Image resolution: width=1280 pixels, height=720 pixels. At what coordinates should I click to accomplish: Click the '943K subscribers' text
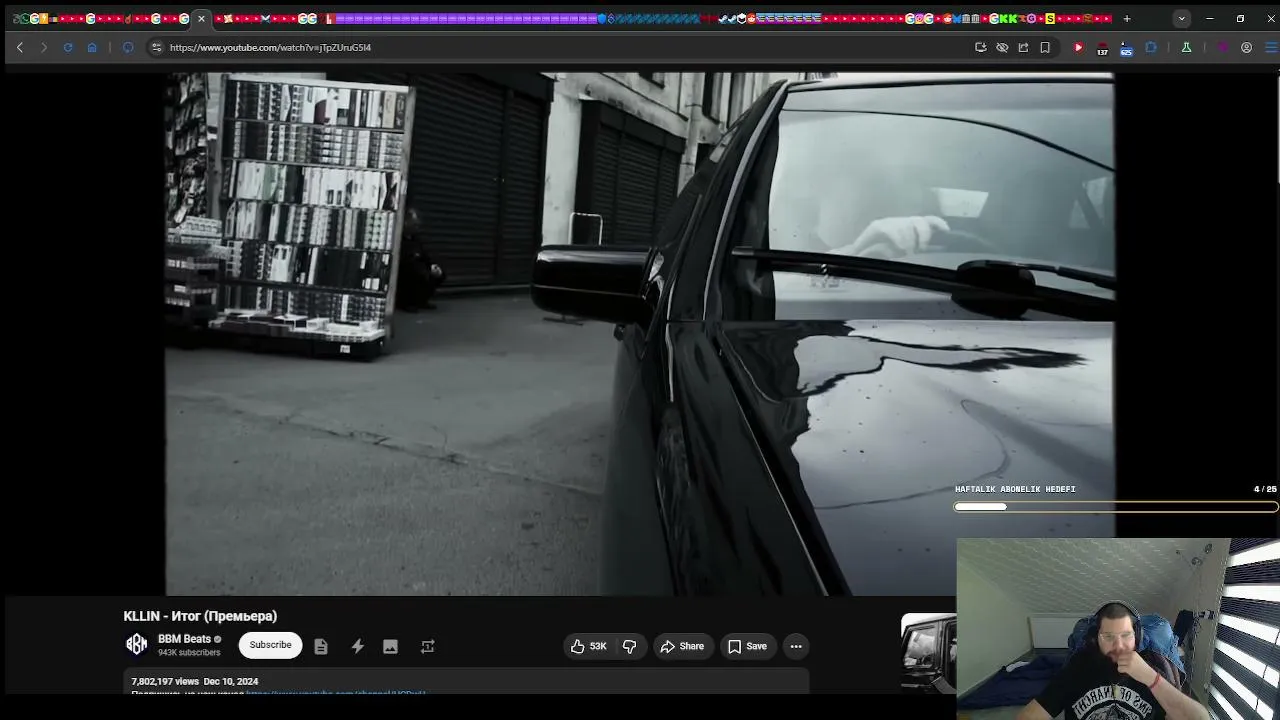[189, 653]
